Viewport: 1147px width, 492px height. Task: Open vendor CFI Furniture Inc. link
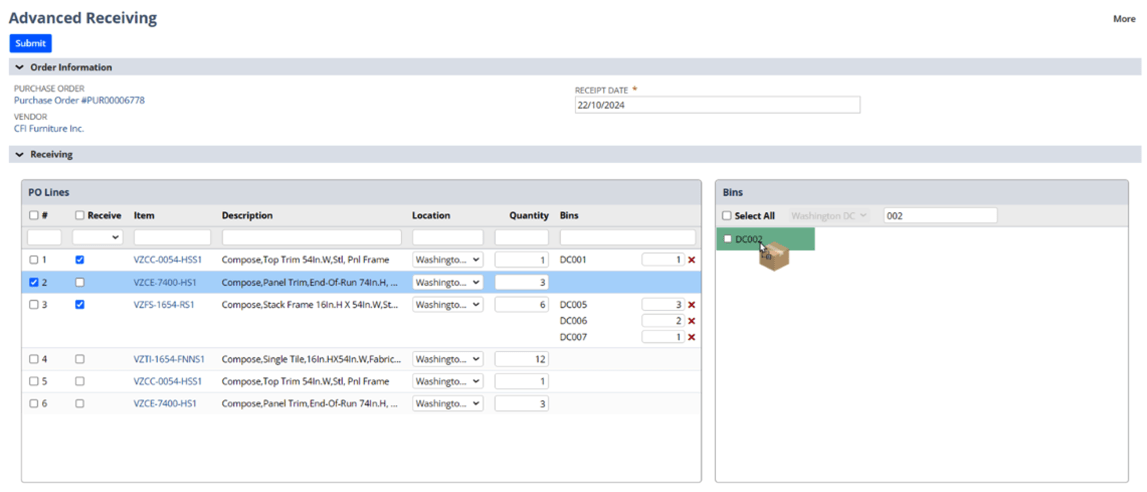click(x=49, y=128)
